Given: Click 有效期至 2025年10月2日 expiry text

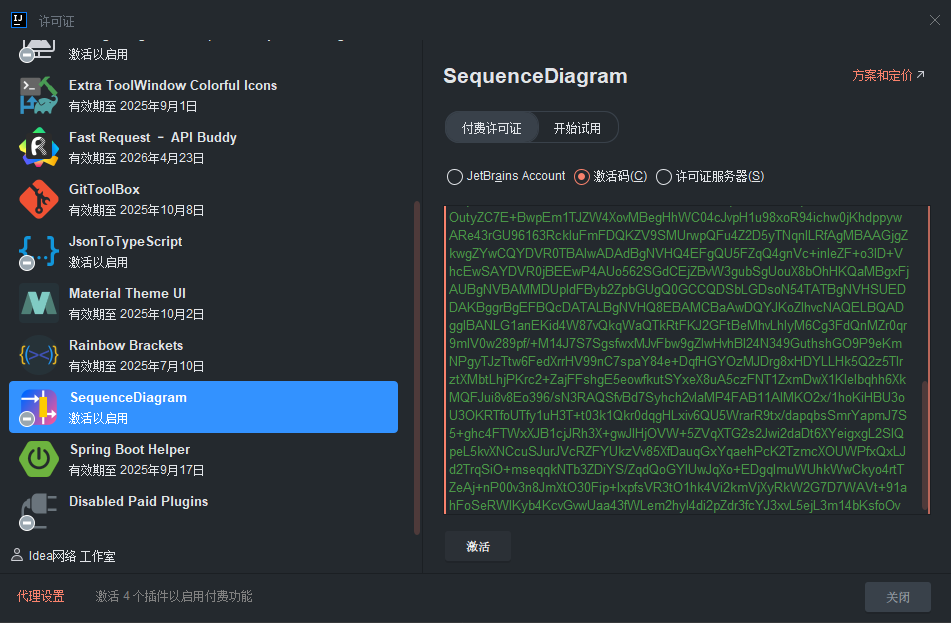Looking at the screenshot, I should tap(136, 314).
